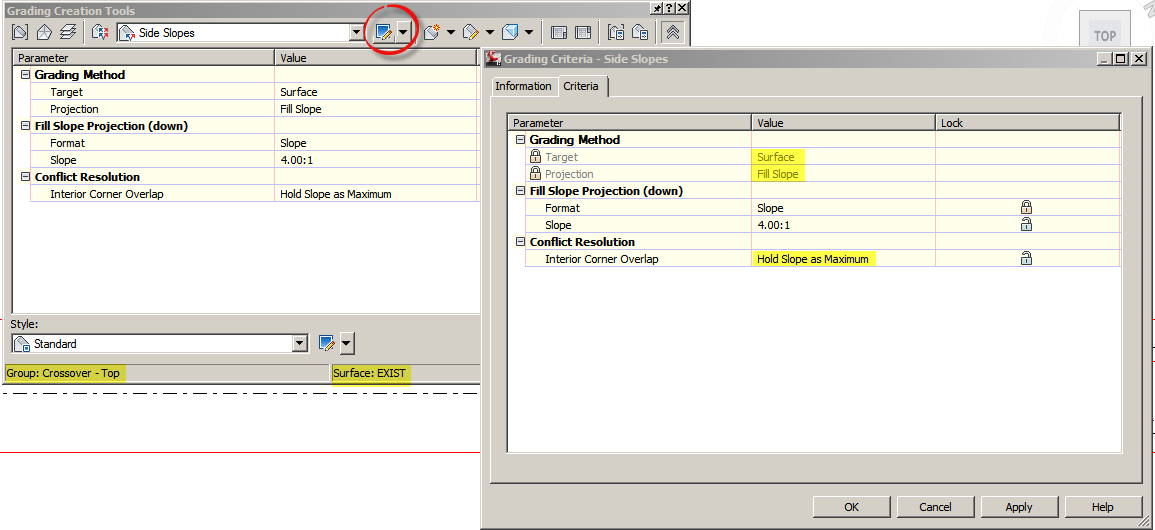Click the Create Grading tool icon
The image size is (1155, 530).
tap(432, 32)
